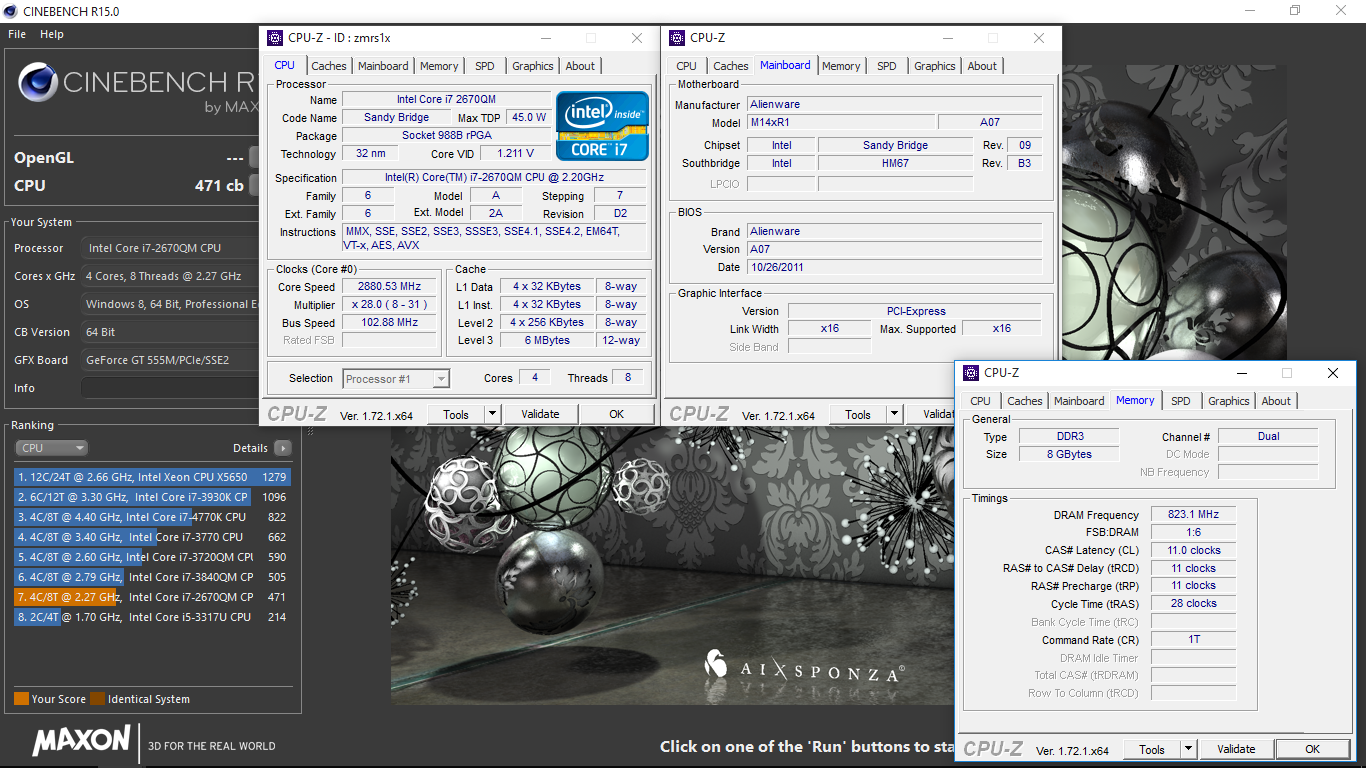Expand Tools dropdown arrow in CPU tab window
The height and width of the screenshot is (768, 1366).
(492, 414)
